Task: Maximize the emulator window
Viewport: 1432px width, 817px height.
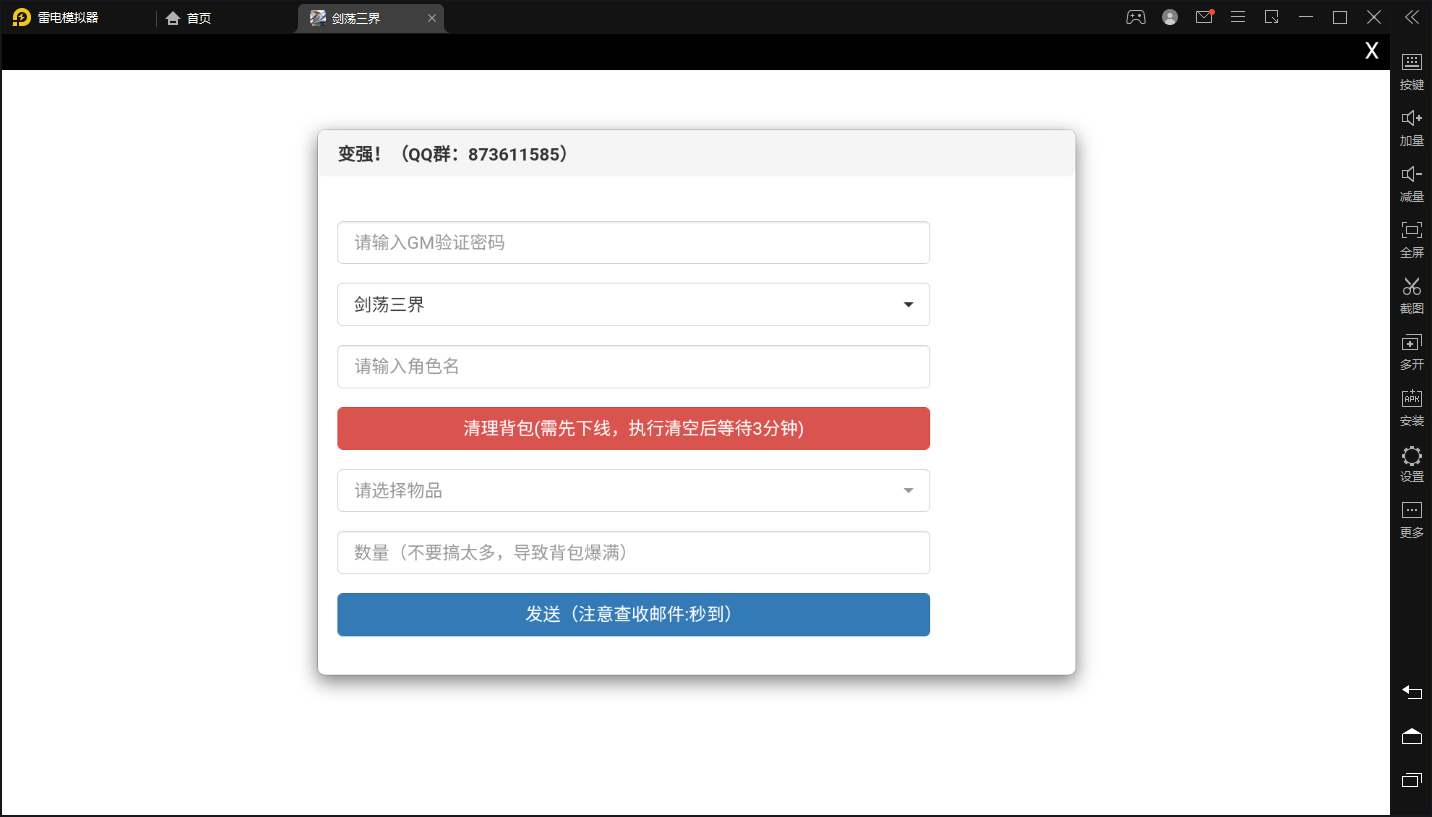Action: (x=1340, y=17)
